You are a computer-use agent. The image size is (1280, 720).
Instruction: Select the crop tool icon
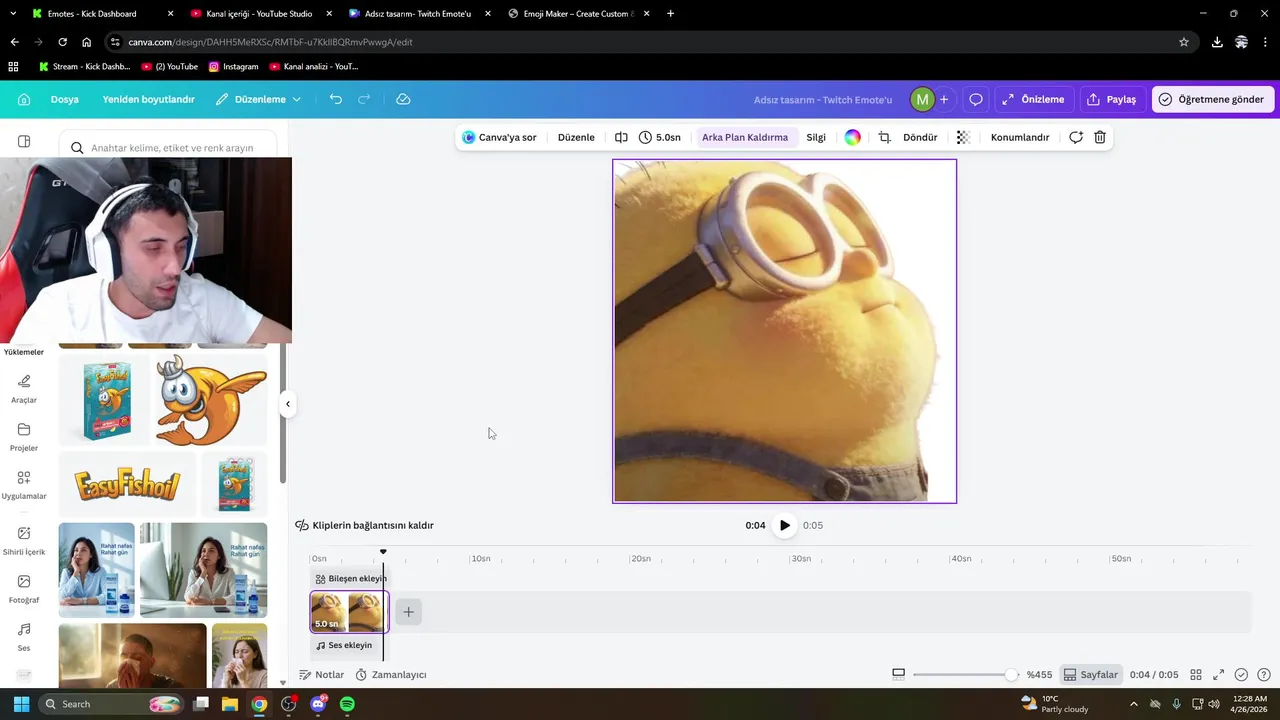pos(885,137)
